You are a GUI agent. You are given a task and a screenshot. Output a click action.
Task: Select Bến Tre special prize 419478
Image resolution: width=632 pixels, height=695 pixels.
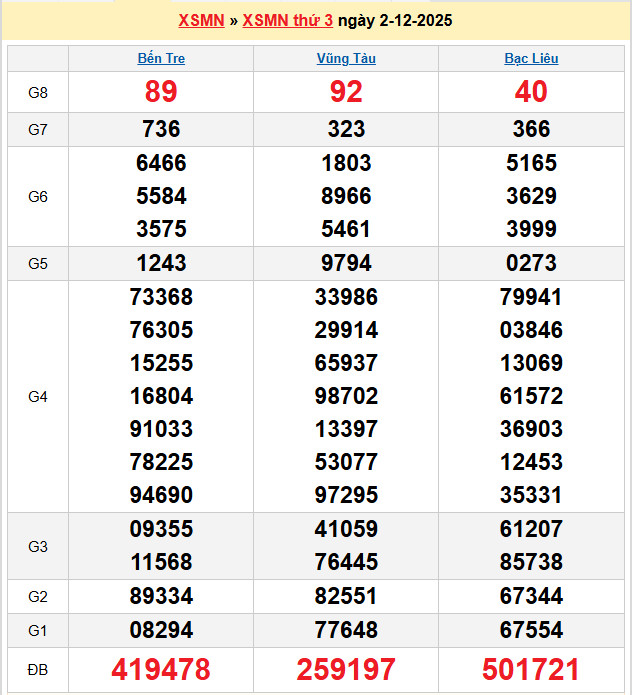tap(161, 669)
